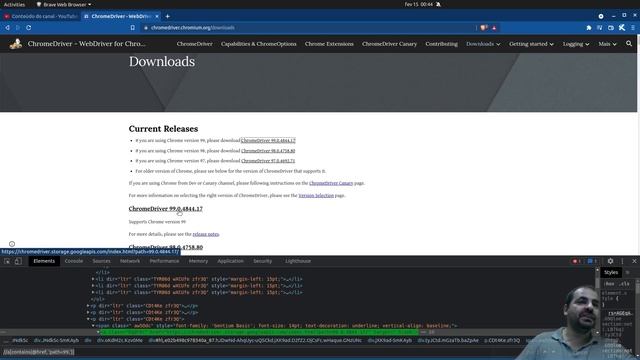The image size is (640, 360).
Task: Open the ChromeDriver nav link
Action: tap(194, 44)
